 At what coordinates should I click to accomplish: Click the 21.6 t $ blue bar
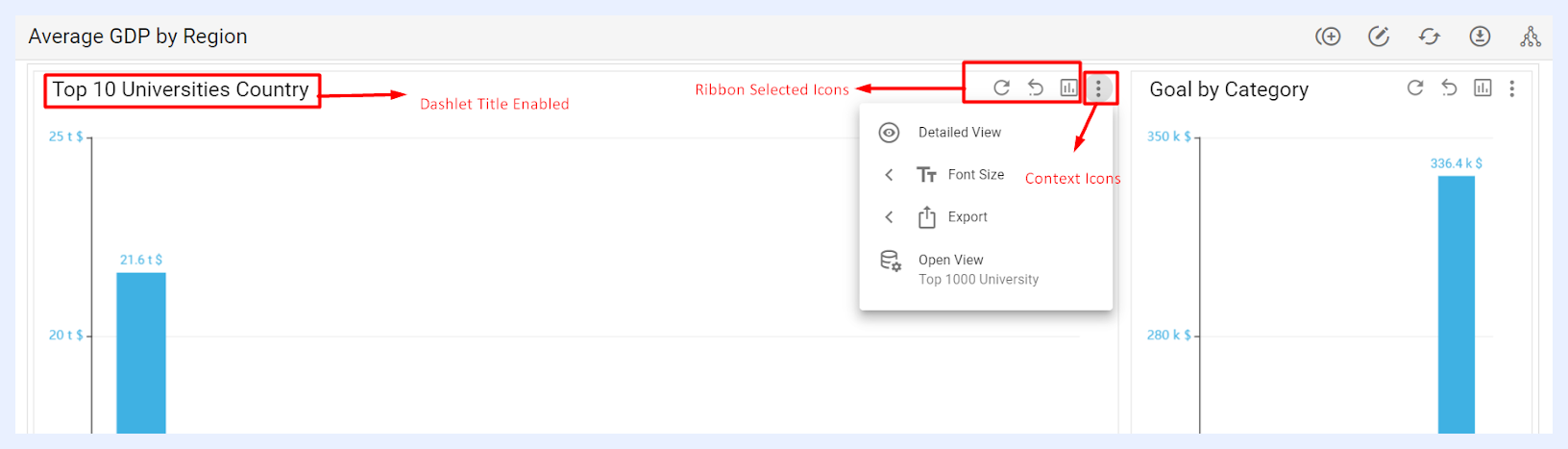point(141,353)
